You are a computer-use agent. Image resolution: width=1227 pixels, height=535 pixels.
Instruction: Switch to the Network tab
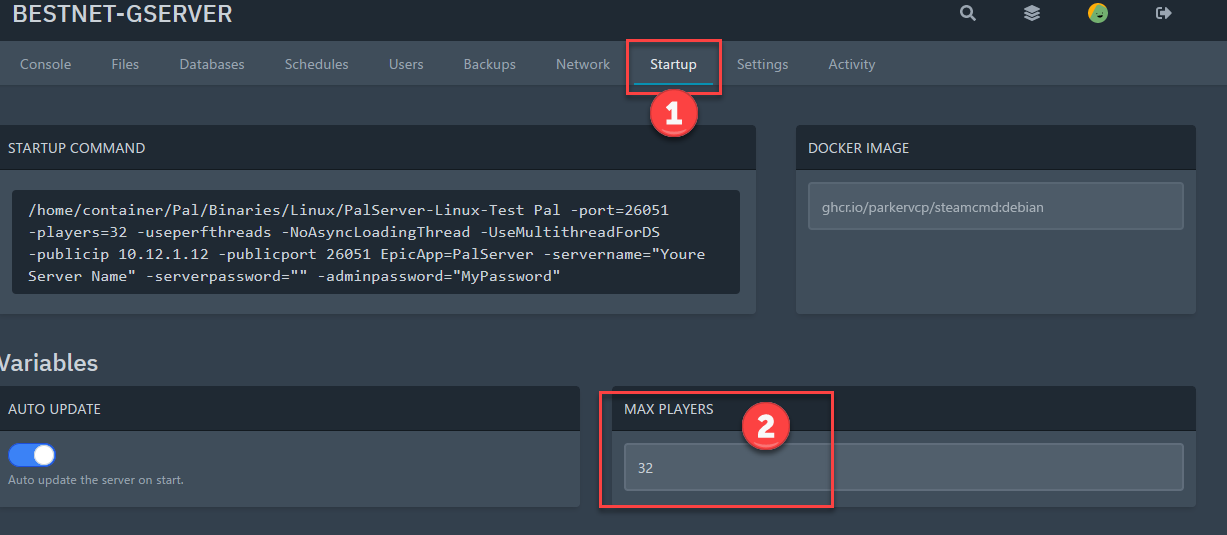583,64
